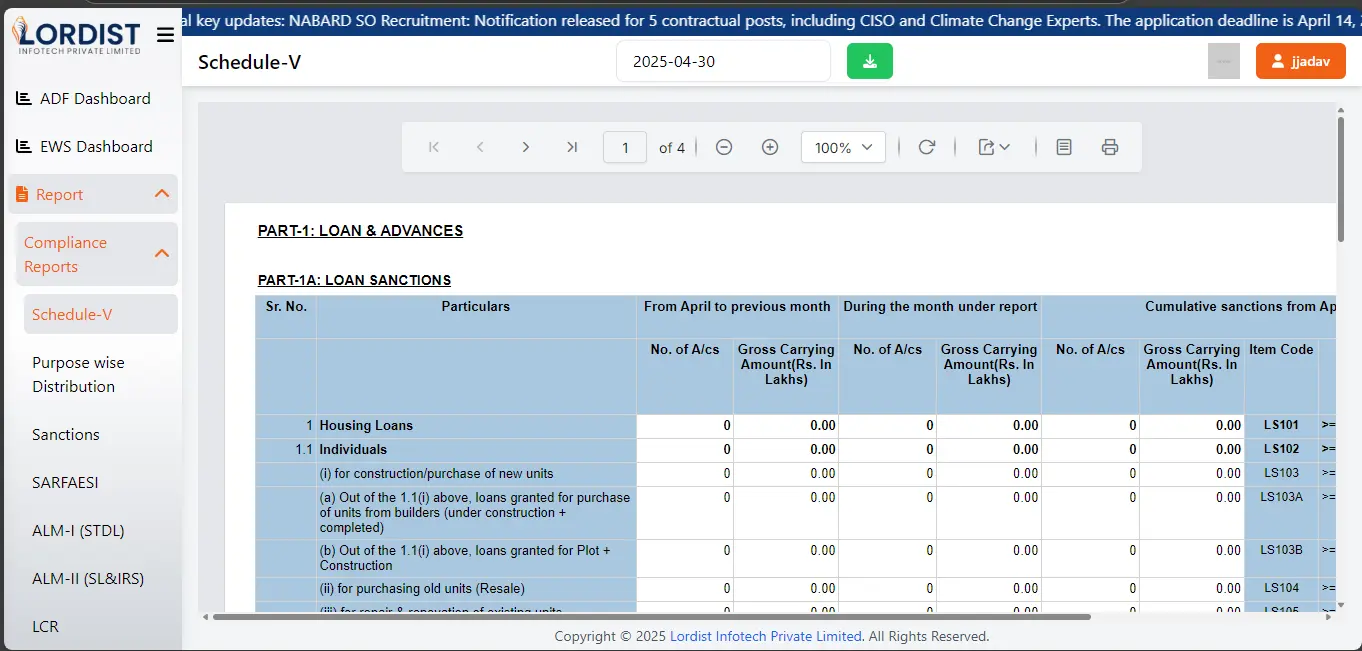This screenshot has width=1362, height=651.
Task: Open the sidebar hamburger menu
Action: (x=165, y=33)
